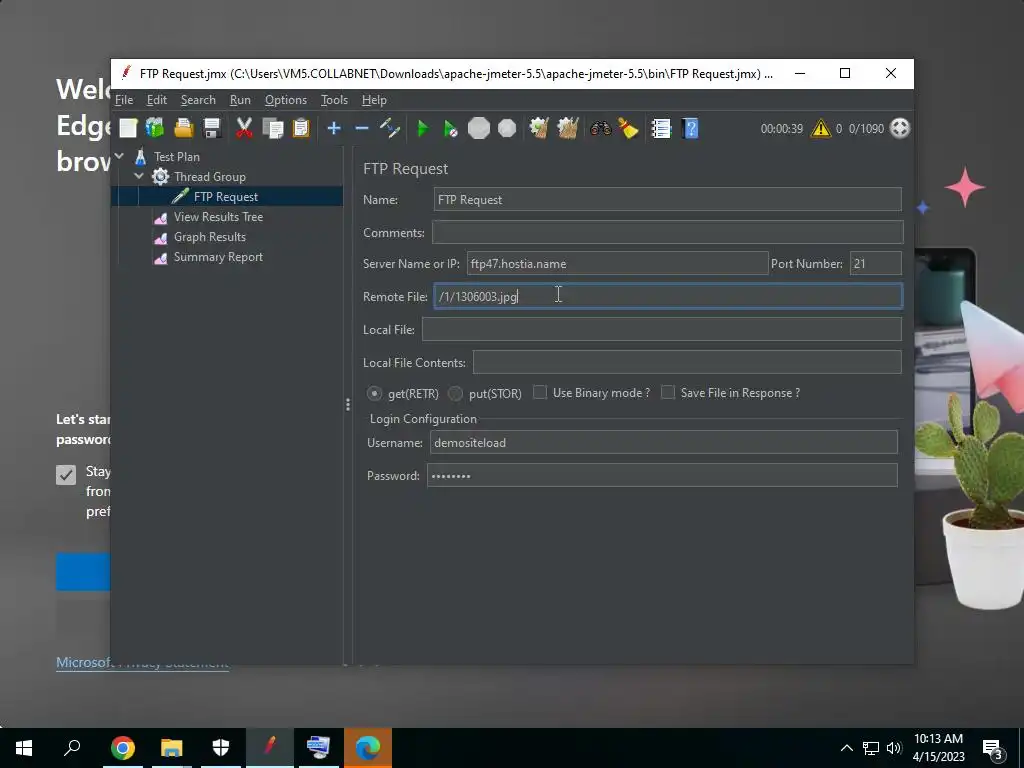Click the Clear results icon
Viewport: 1024px width, 768px height.
coord(539,129)
